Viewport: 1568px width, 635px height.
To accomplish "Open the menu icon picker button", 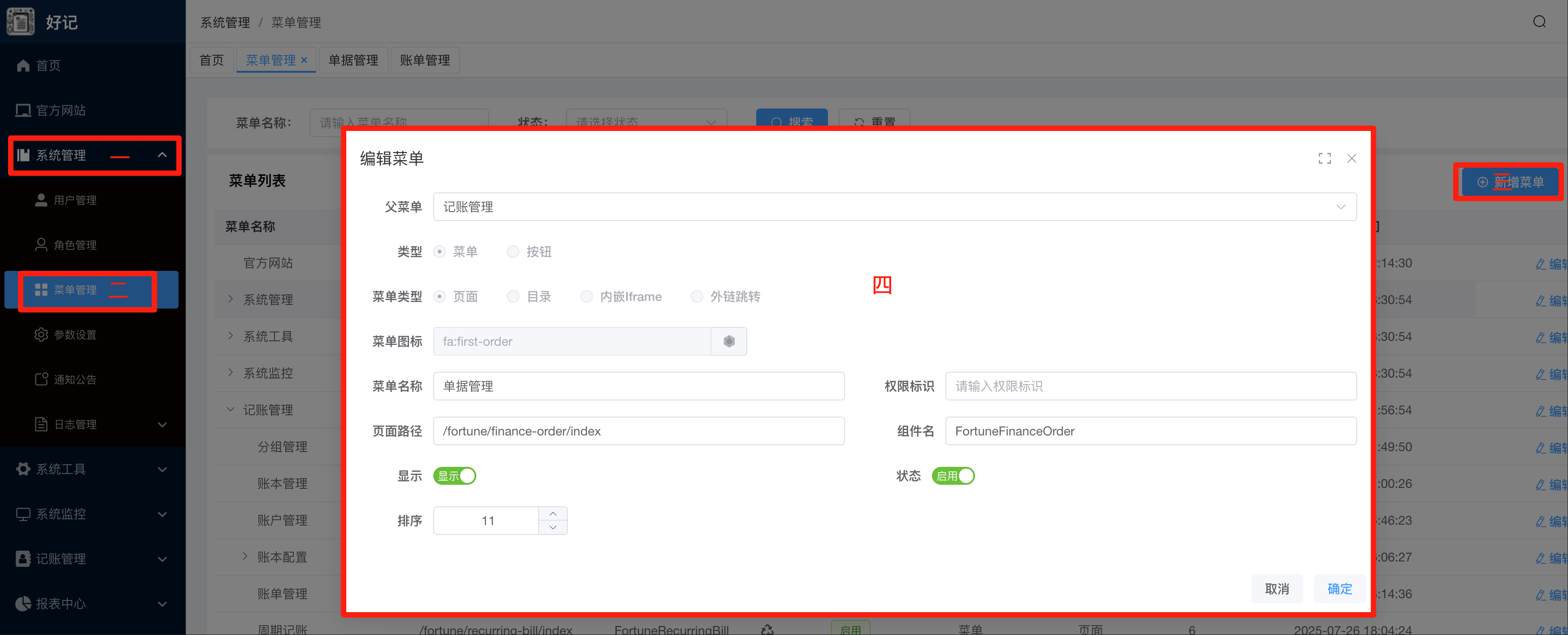I will coord(728,342).
